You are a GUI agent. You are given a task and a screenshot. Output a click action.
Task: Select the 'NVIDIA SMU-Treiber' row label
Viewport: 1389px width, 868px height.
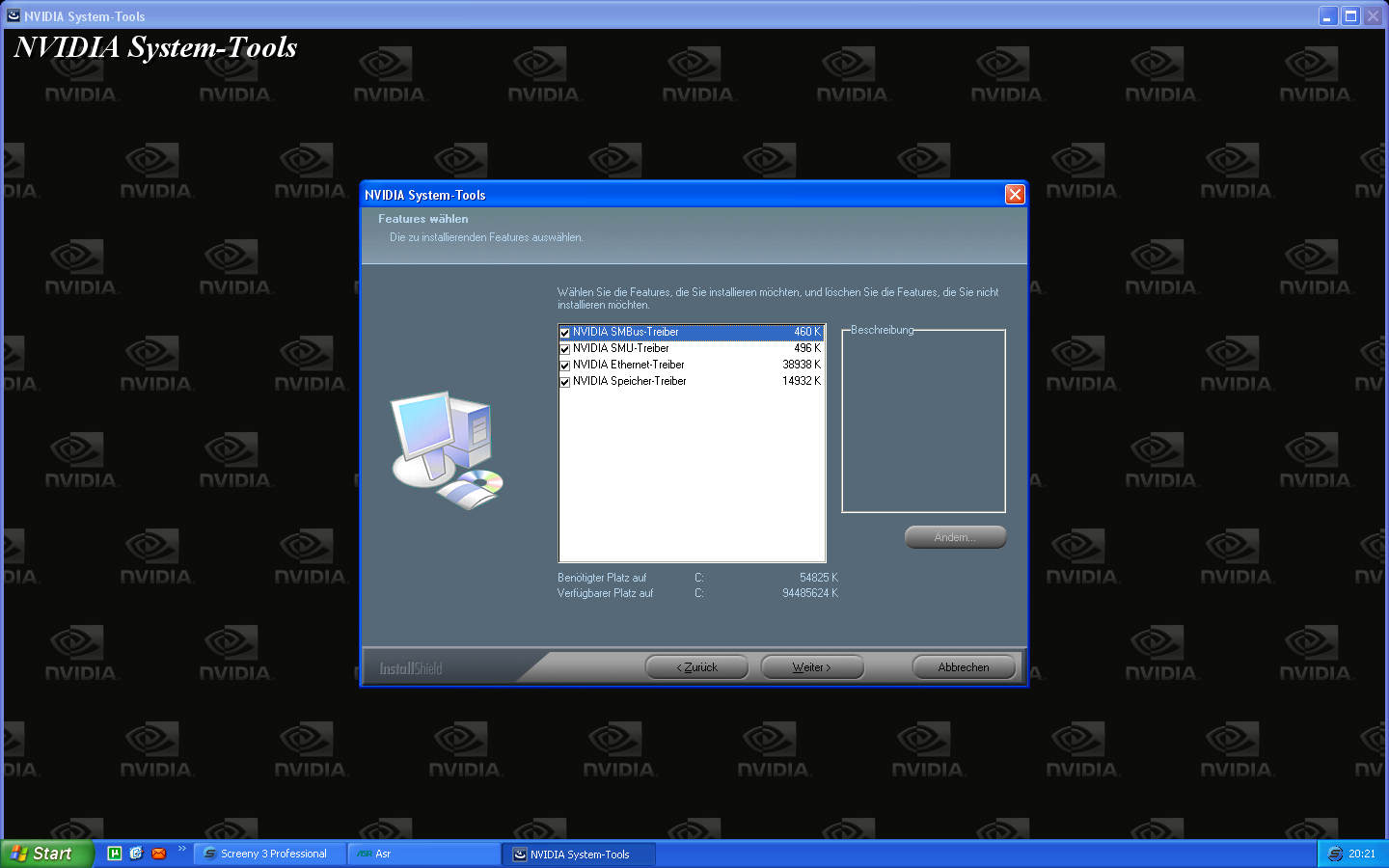pyautogui.click(x=620, y=348)
